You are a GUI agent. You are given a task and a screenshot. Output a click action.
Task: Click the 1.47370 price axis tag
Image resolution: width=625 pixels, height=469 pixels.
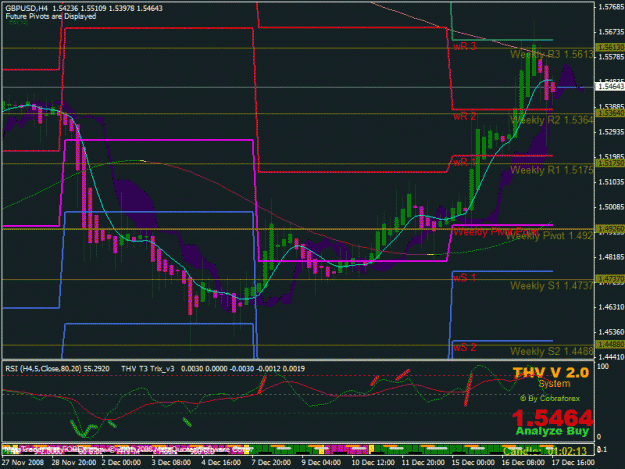pos(610,279)
